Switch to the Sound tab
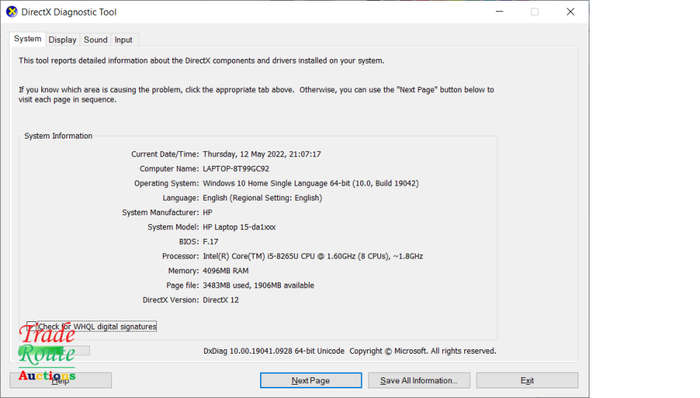This screenshot has width=700, height=398. click(x=96, y=40)
